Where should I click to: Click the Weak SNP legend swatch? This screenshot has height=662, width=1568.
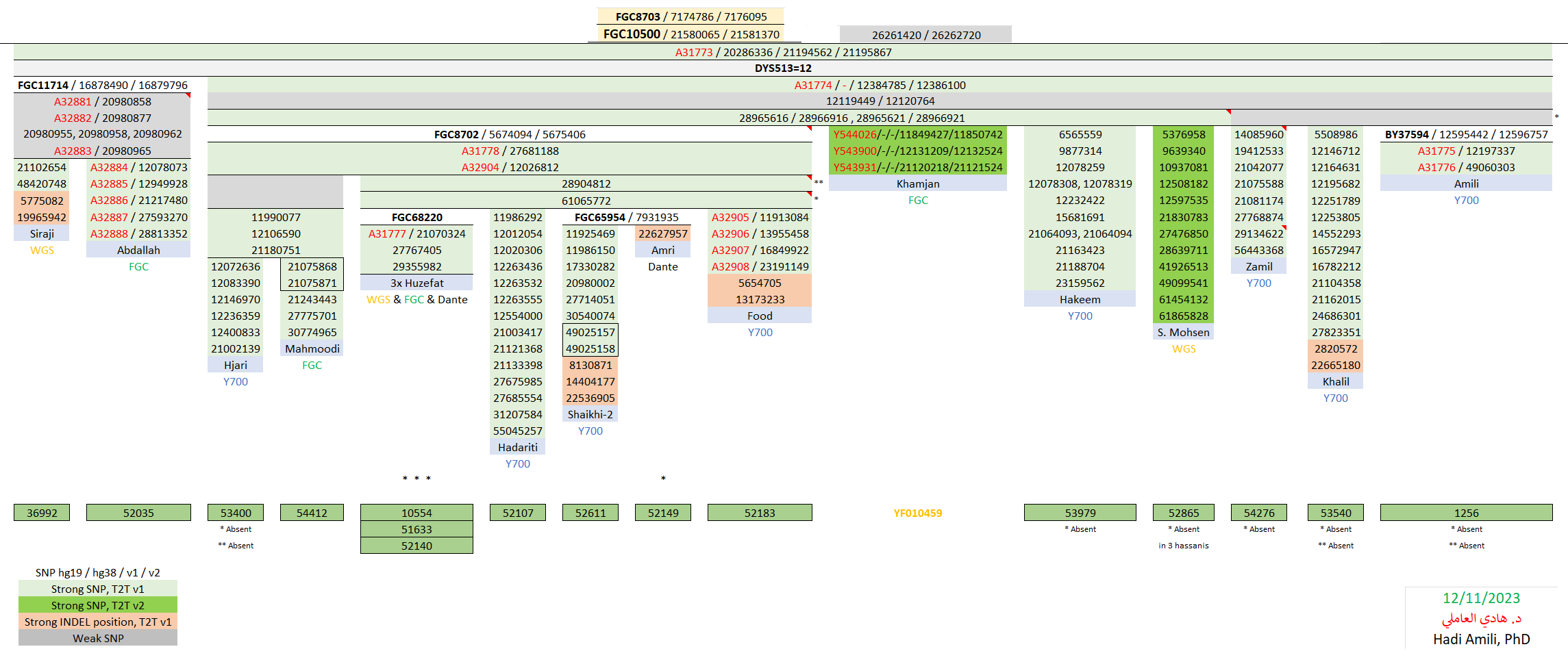click(98, 638)
